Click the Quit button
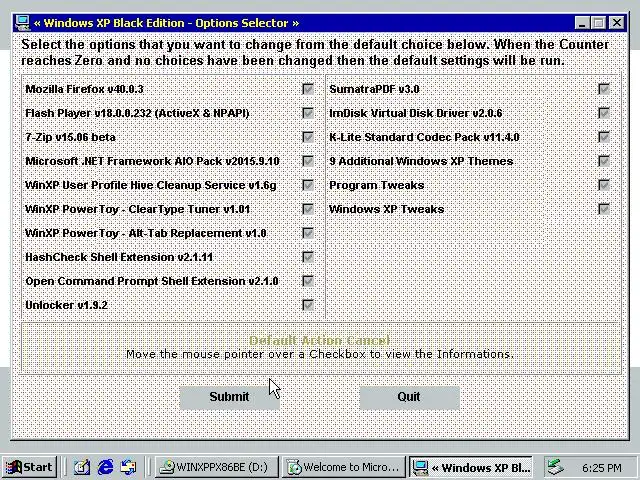The image size is (640, 480). pos(409,397)
